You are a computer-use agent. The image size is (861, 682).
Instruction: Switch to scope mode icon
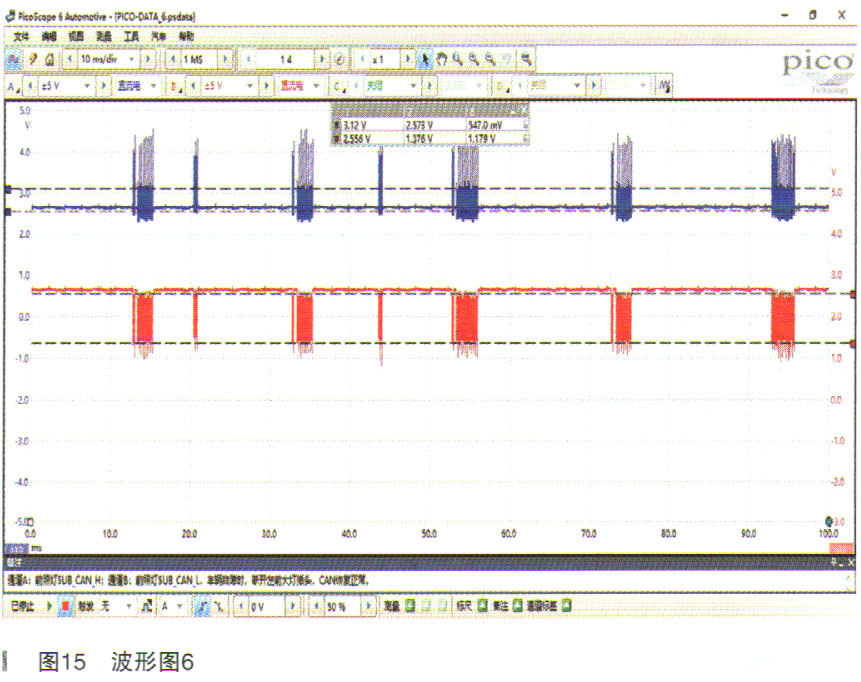click(x=14, y=59)
